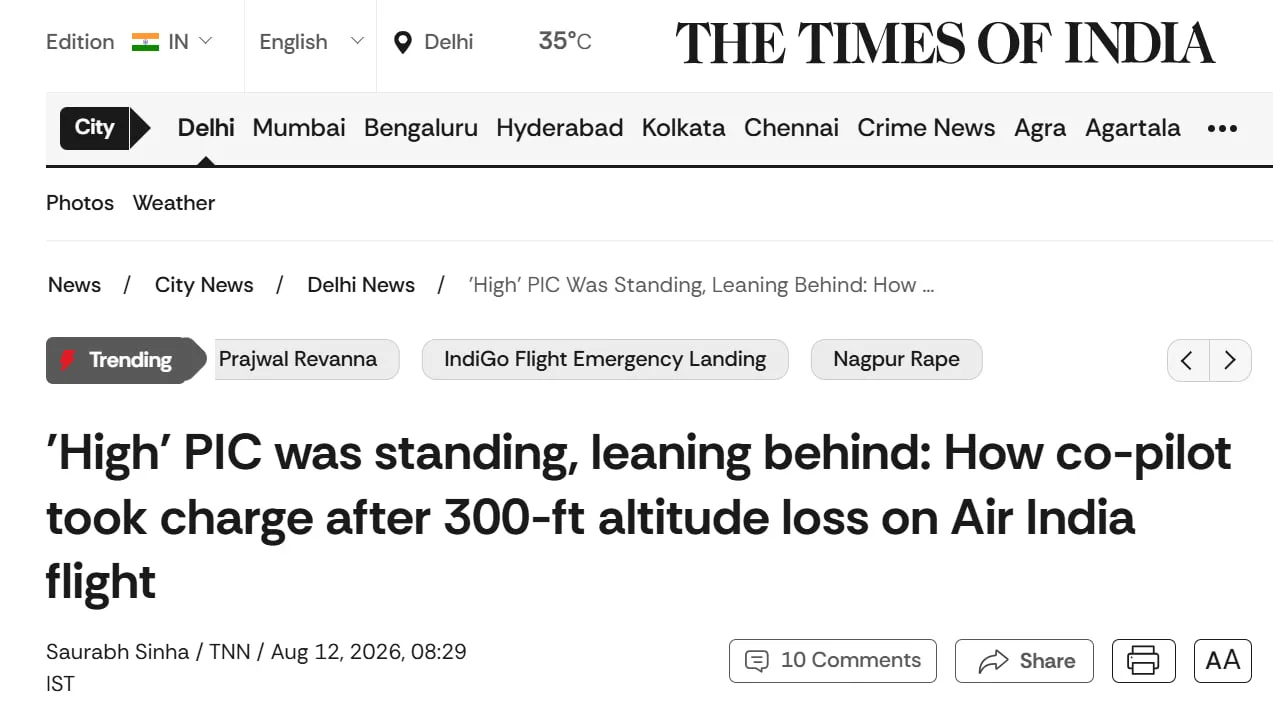Click the three-dots more cities icon
The width and height of the screenshot is (1273, 725).
pos(1222,128)
